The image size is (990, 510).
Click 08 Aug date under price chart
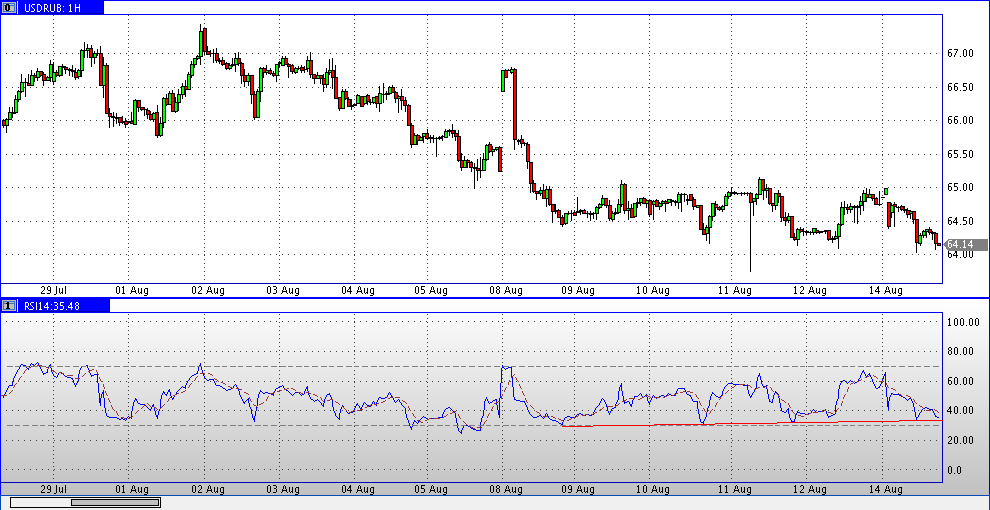pyautogui.click(x=505, y=290)
